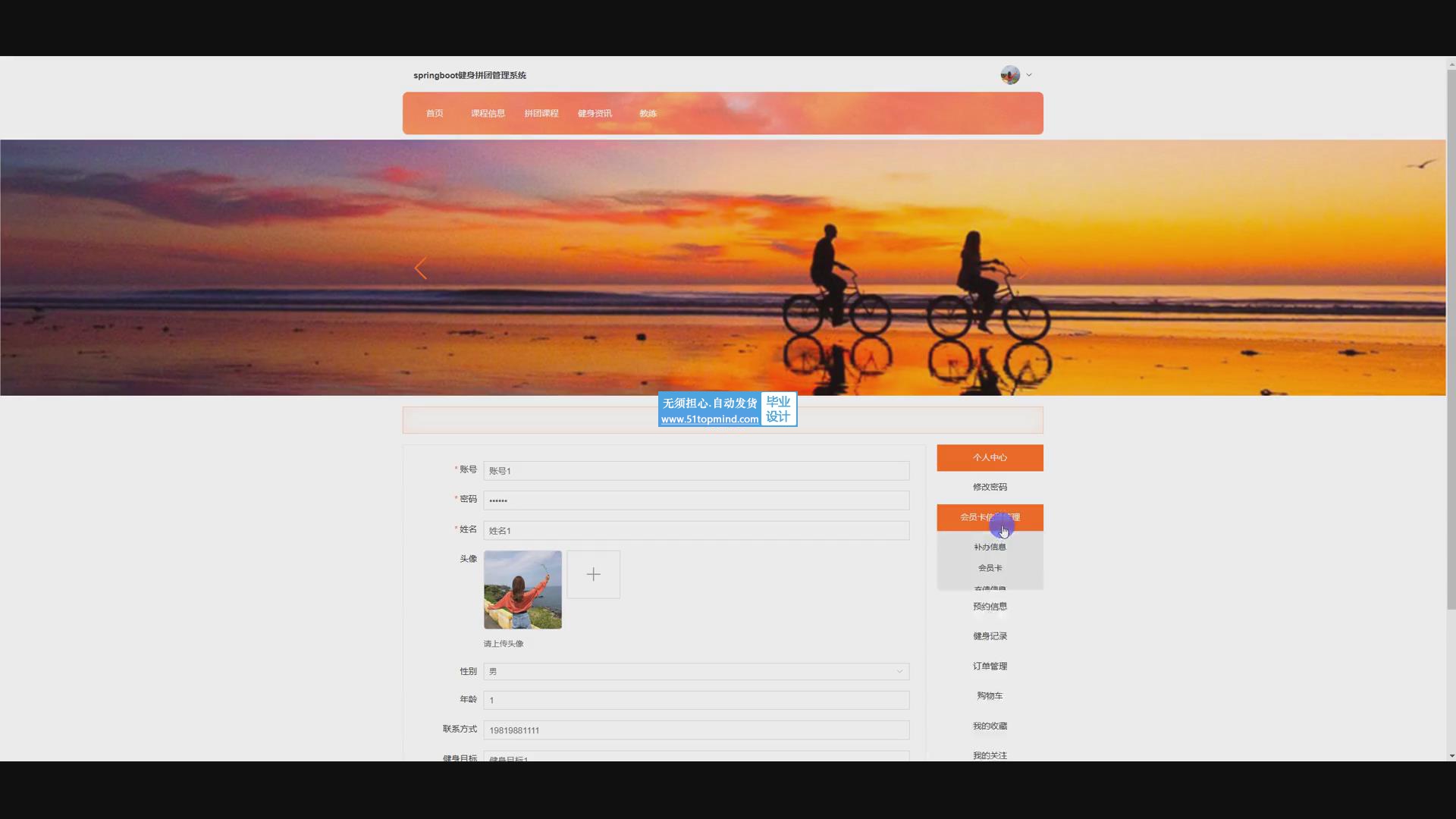Viewport: 1456px width, 819px height.
Task: Open the 拼团课程 navigation tab
Action: (x=541, y=114)
